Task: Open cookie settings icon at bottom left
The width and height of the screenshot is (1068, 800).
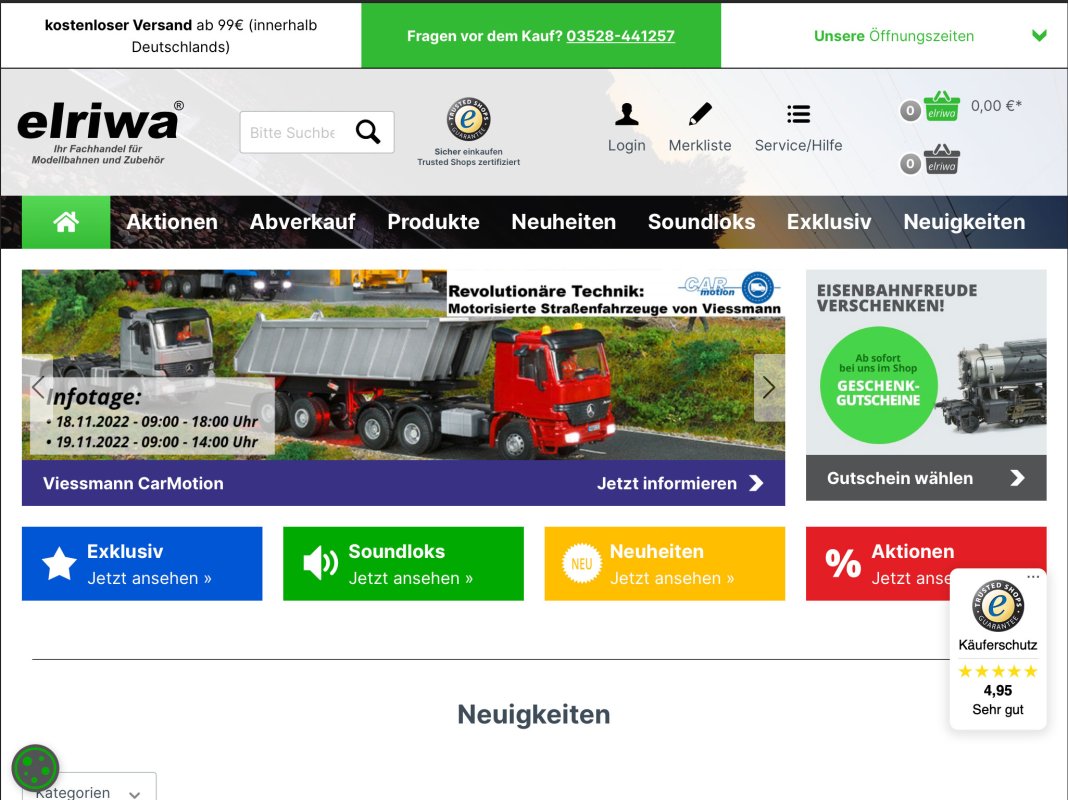Action: point(35,768)
